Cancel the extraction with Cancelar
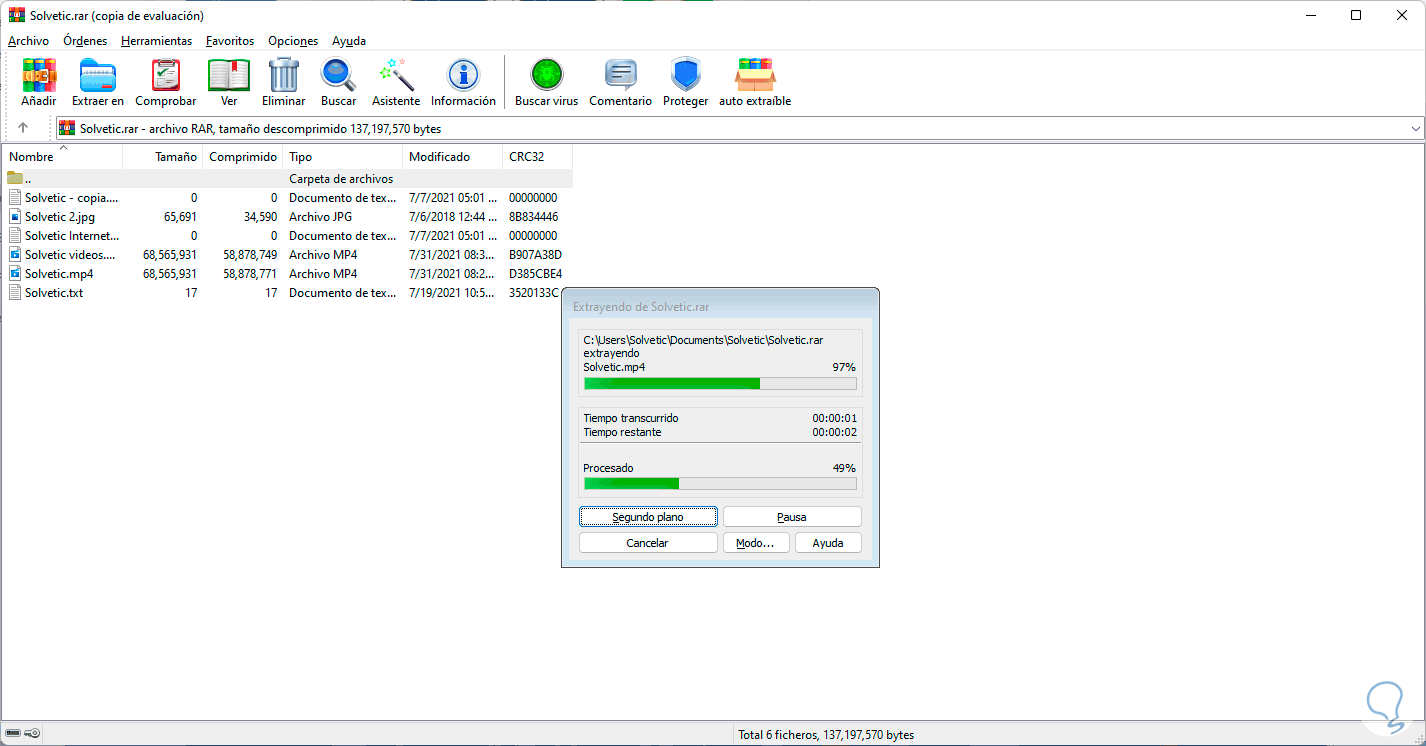This screenshot has width=1426, height=746. 648,543
